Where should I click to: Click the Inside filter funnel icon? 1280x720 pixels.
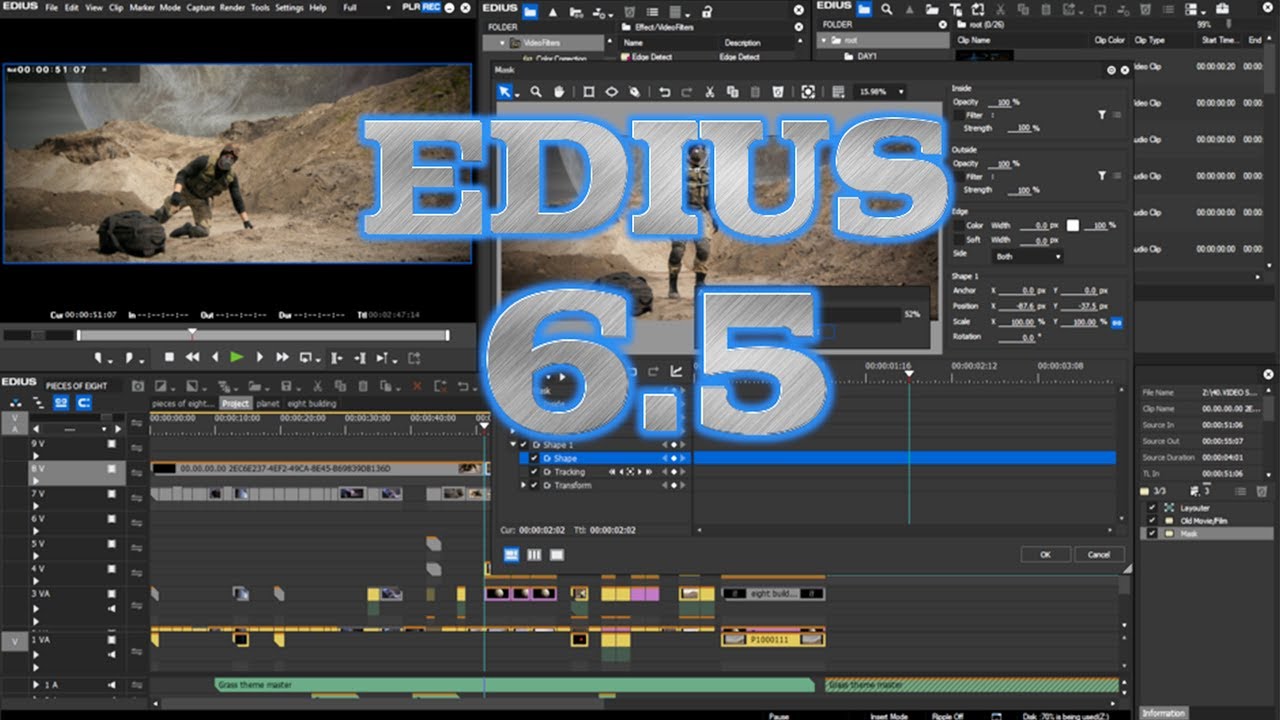point(1102,115)
